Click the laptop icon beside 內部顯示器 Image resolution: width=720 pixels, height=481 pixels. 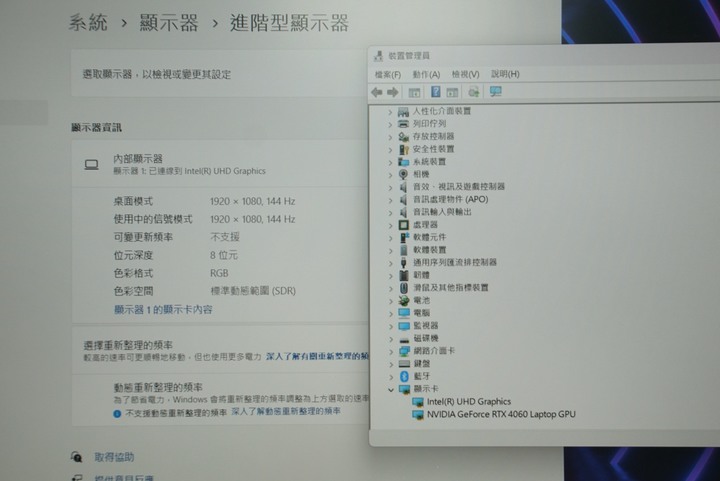[91, 165]
